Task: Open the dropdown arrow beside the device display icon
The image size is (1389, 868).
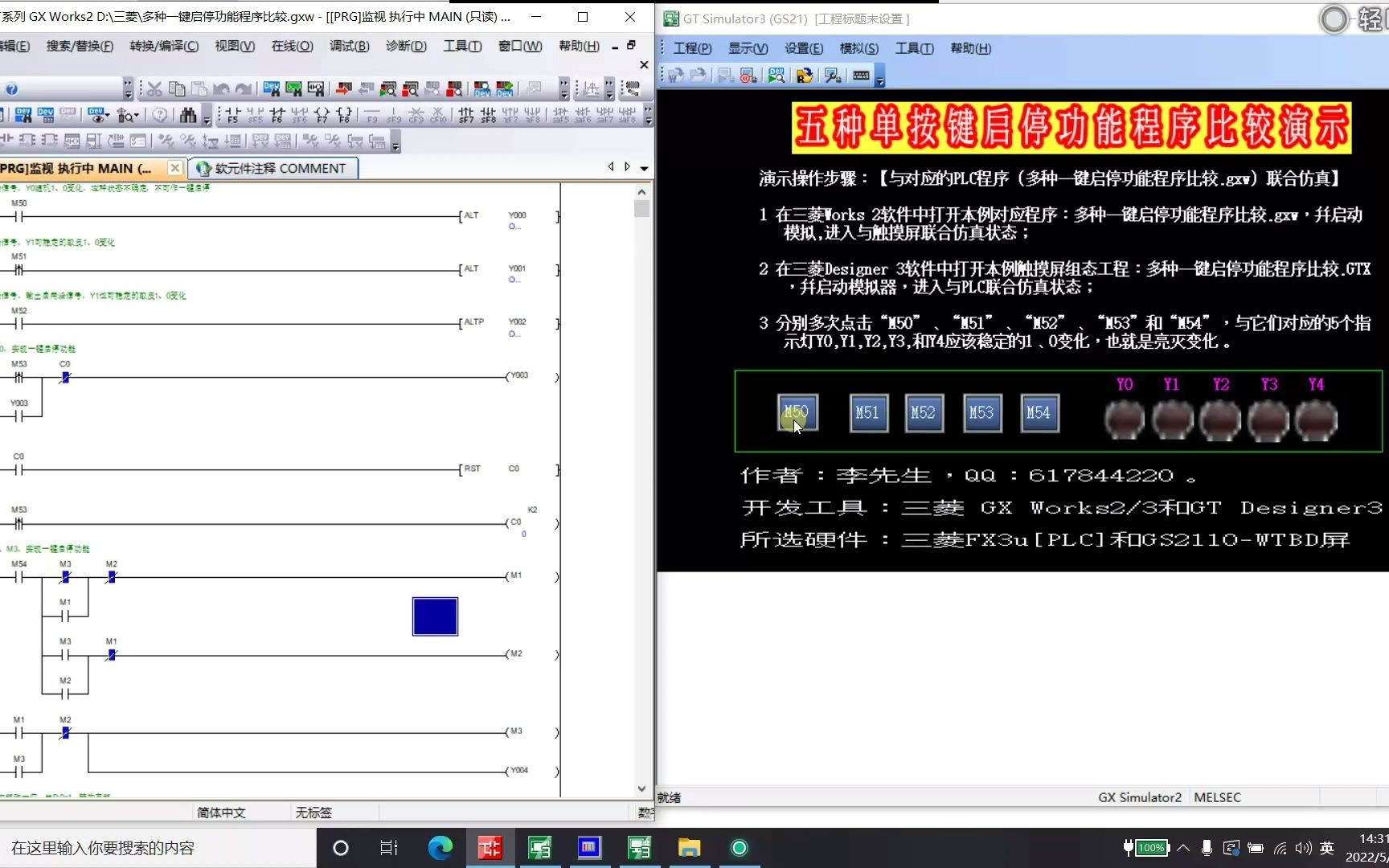Action: 108,116
